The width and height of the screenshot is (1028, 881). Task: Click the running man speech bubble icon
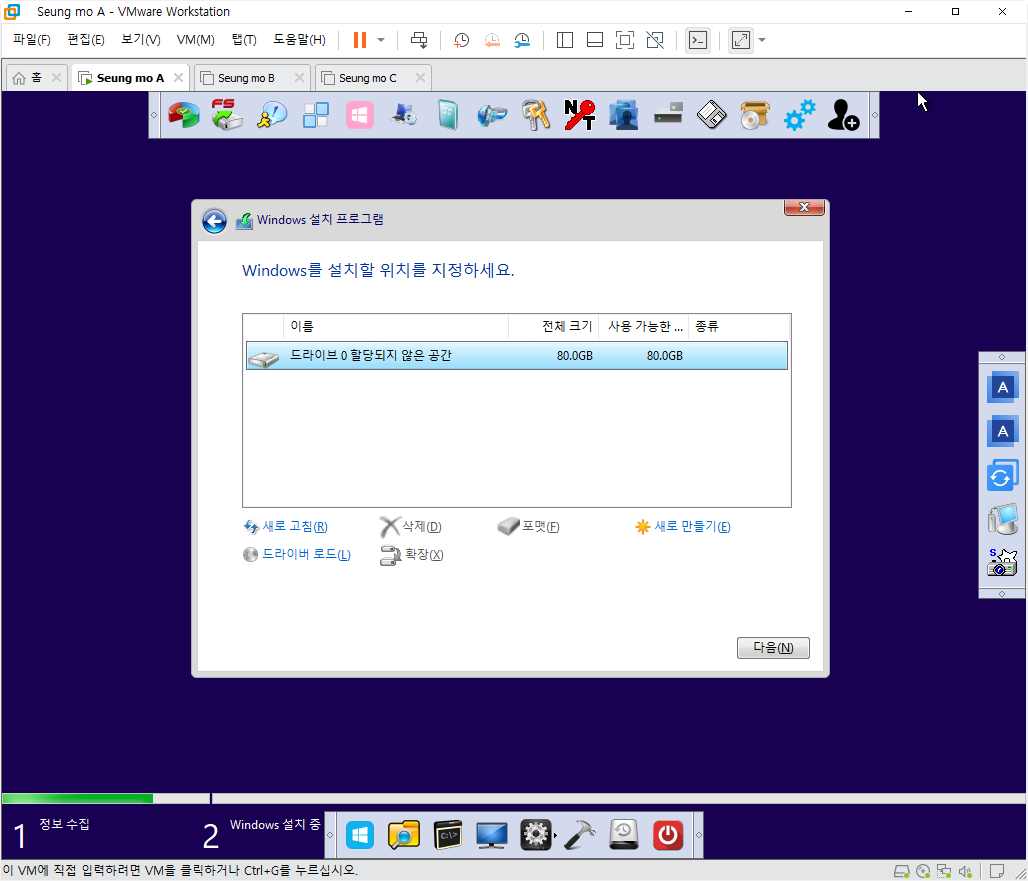click(271, 115)
